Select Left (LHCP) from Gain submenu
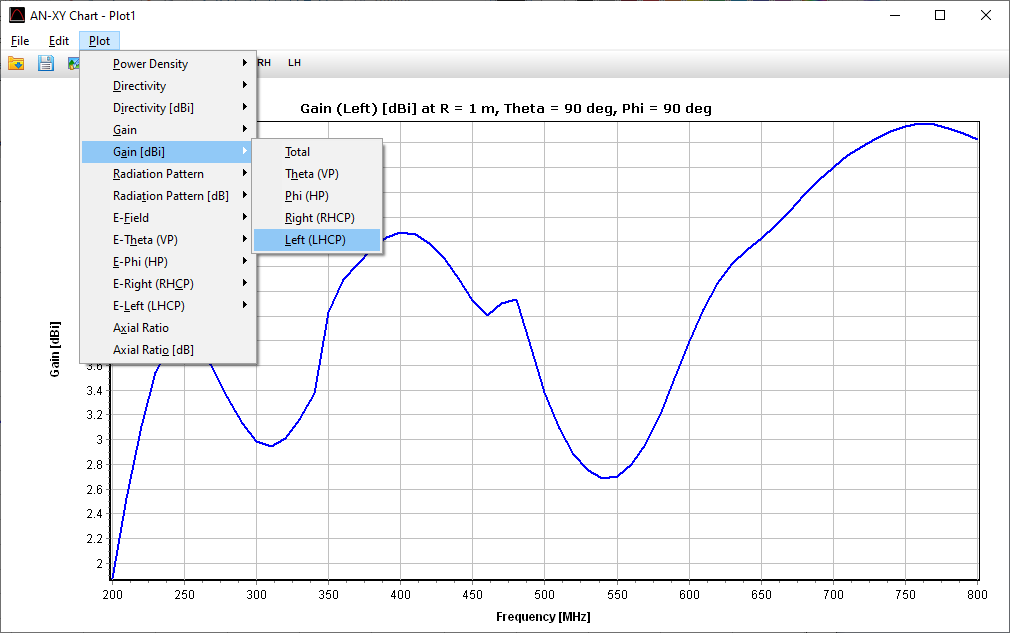Viewport: 1010px width, 633px height. pyautogui.click(x=317, y=240)
